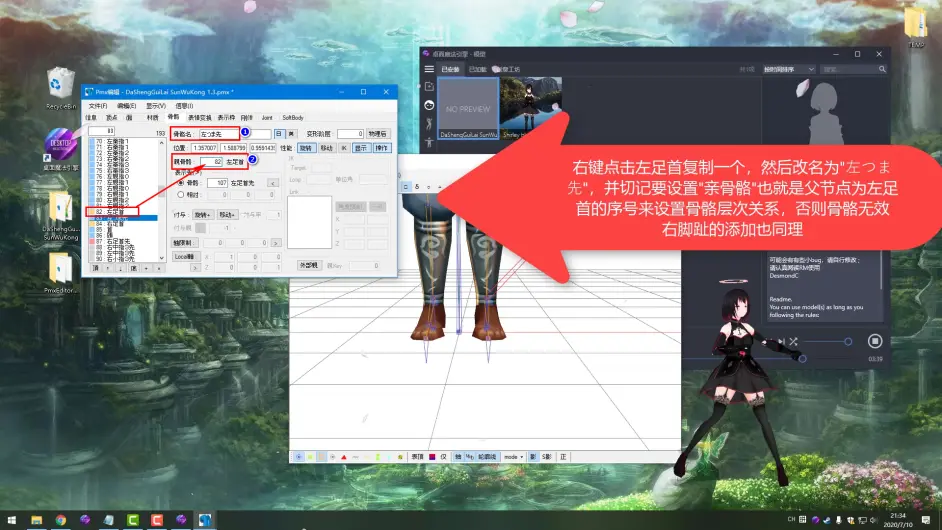The image size is (942, 530).
Task: Expand the Local axis '>' button
Action: [195, 267]
